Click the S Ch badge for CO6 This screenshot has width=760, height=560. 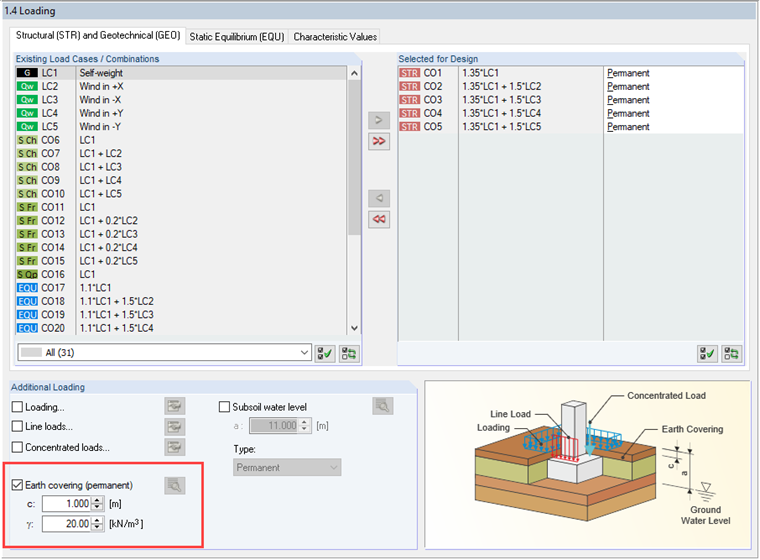pos(27,140)
